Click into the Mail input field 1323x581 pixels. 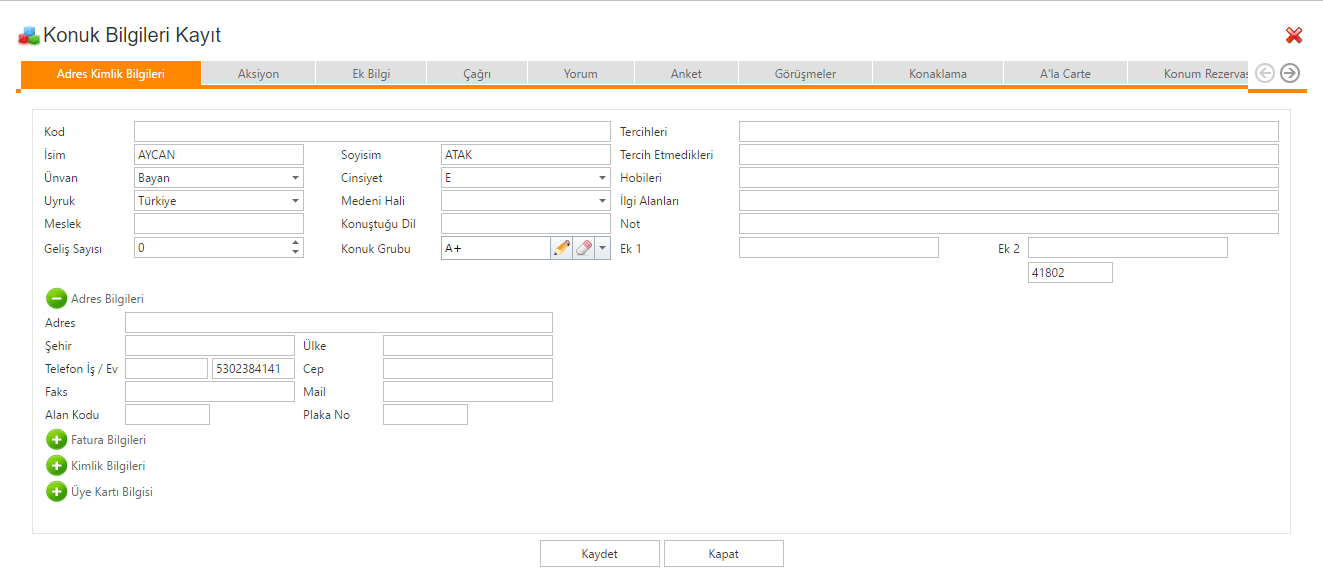(467, 392)
